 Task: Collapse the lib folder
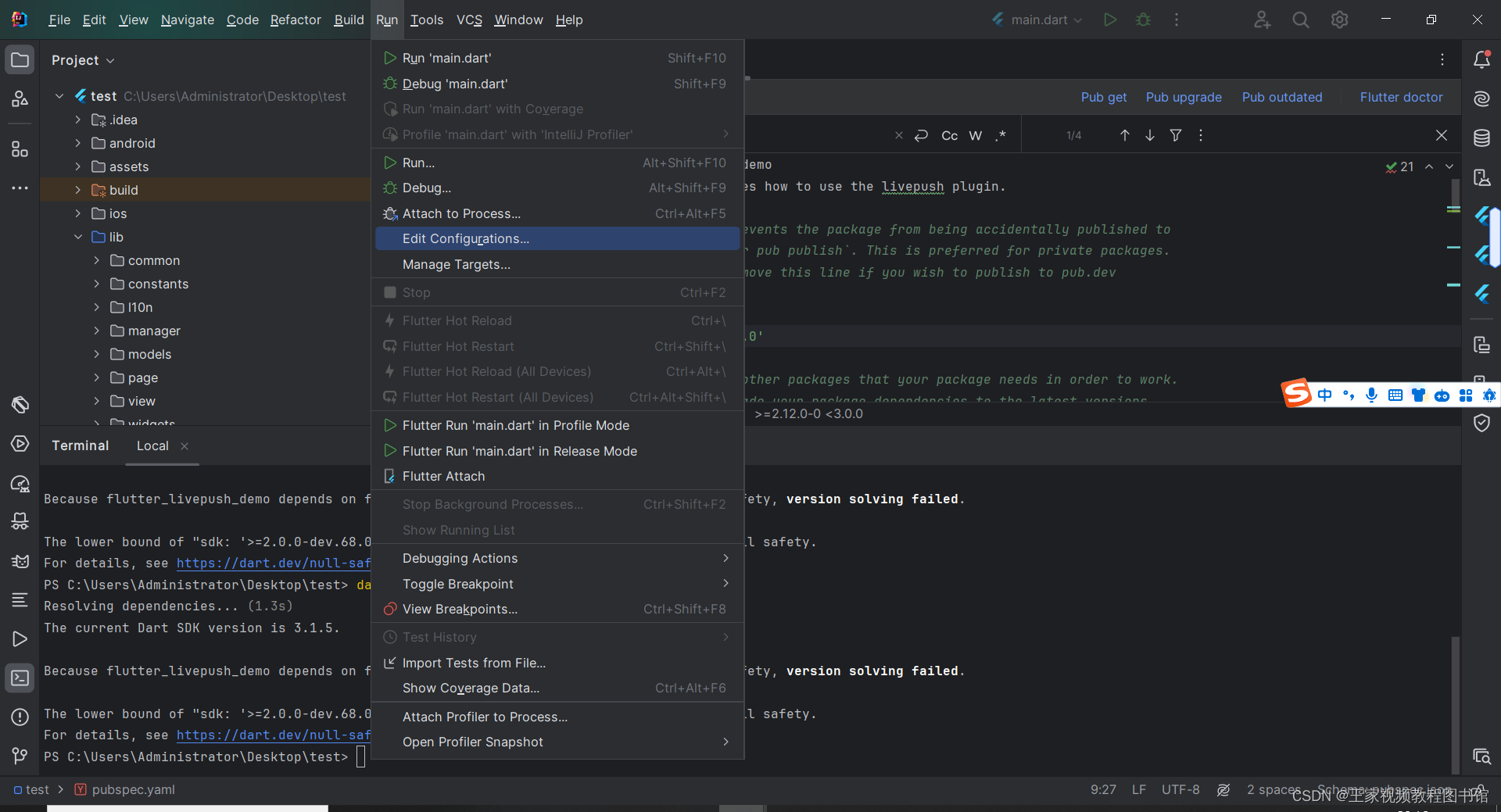click(77, 237)
